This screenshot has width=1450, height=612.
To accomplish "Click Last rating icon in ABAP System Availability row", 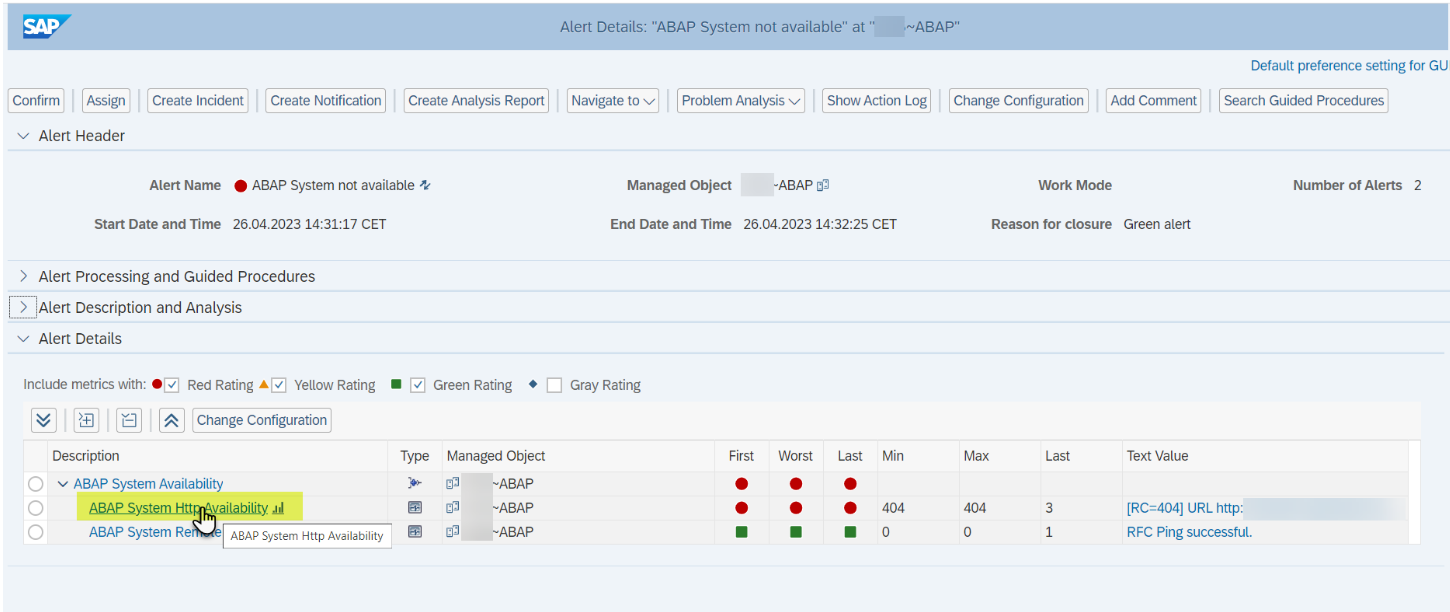I will [850, 484].
